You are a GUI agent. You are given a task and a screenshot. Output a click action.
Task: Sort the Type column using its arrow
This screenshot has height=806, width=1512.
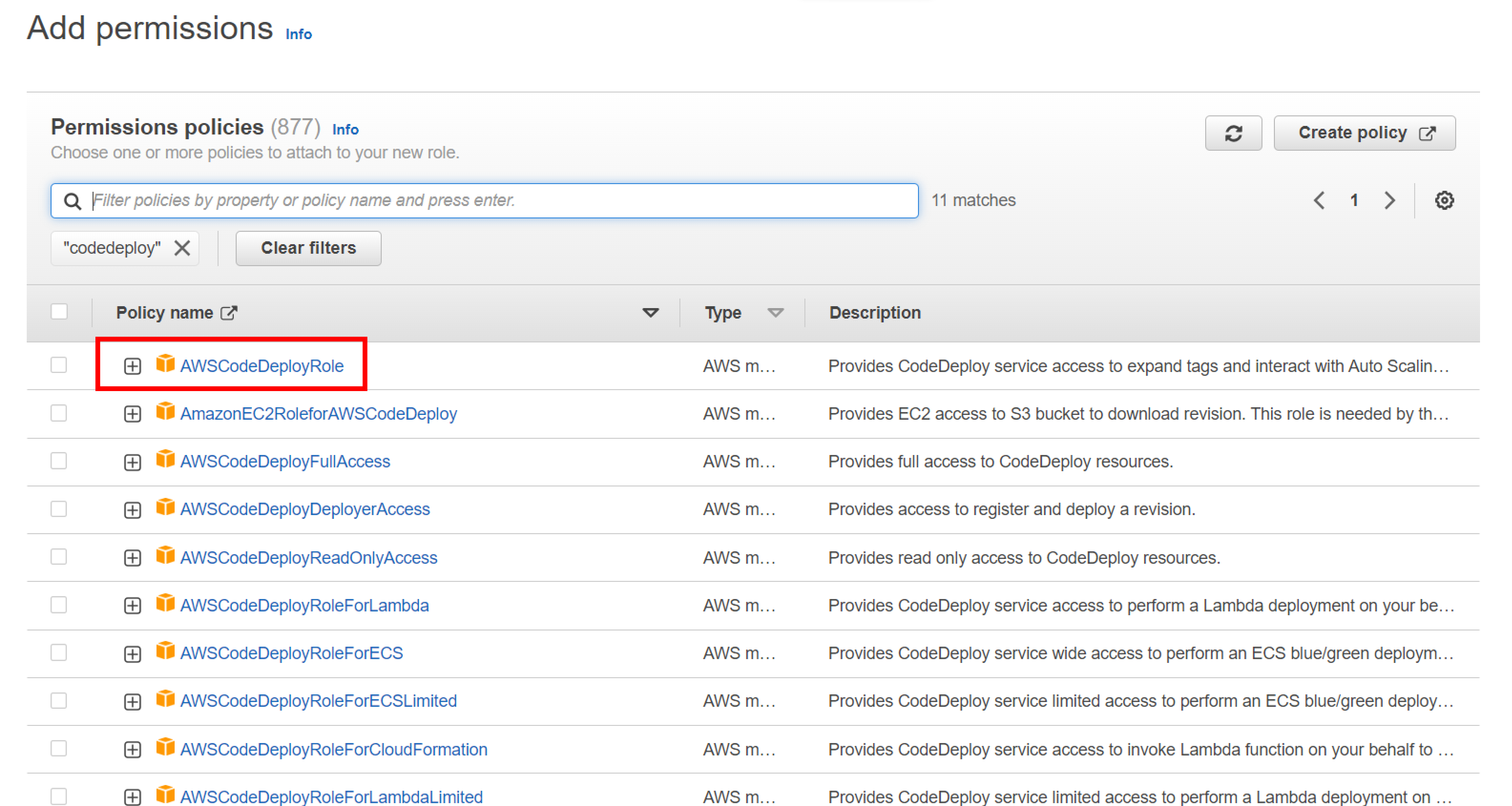point(775,313)
